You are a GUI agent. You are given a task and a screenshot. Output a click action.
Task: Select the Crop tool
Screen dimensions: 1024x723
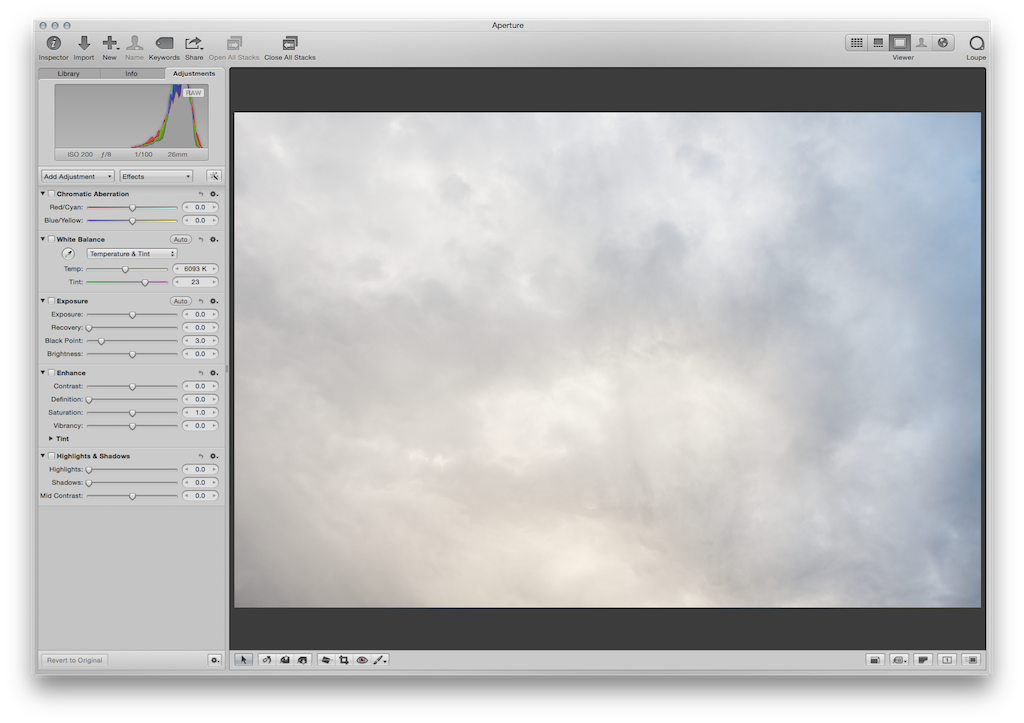pos(344,660)
